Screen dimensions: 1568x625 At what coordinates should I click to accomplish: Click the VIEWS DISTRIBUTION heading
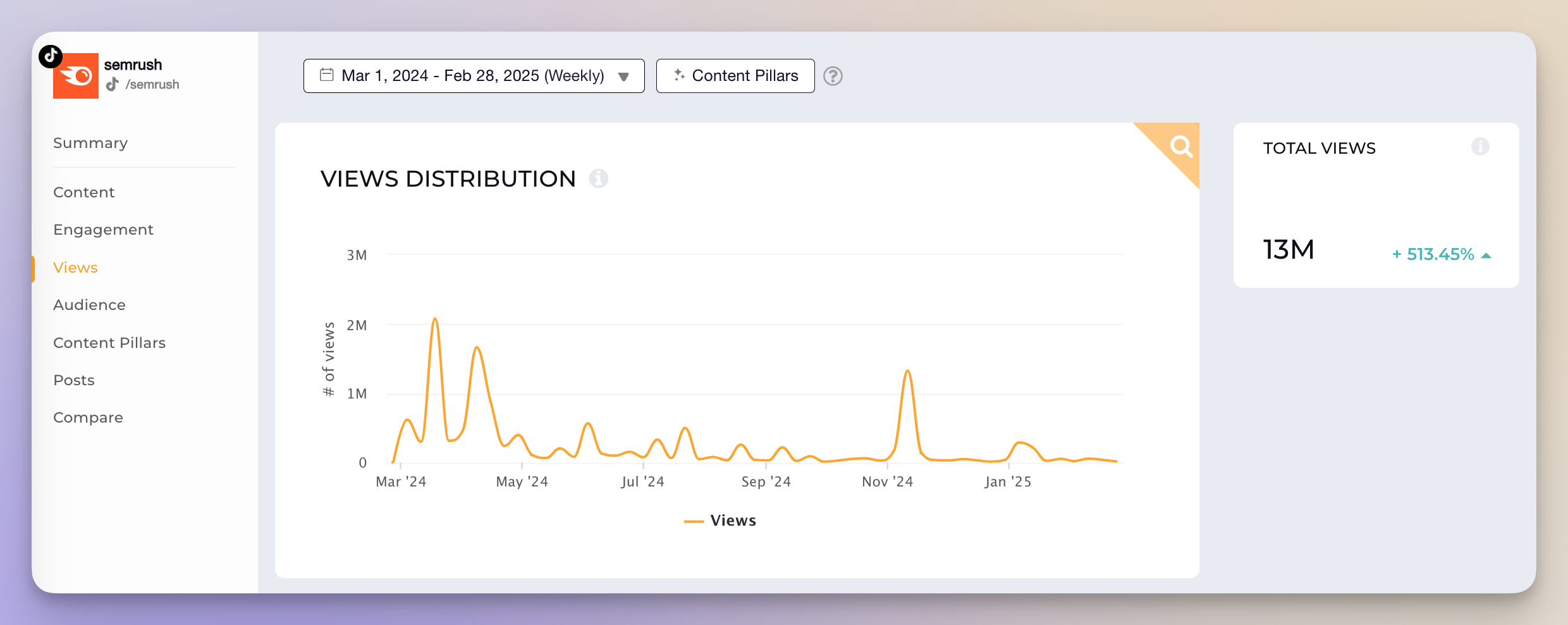(448, 179)
